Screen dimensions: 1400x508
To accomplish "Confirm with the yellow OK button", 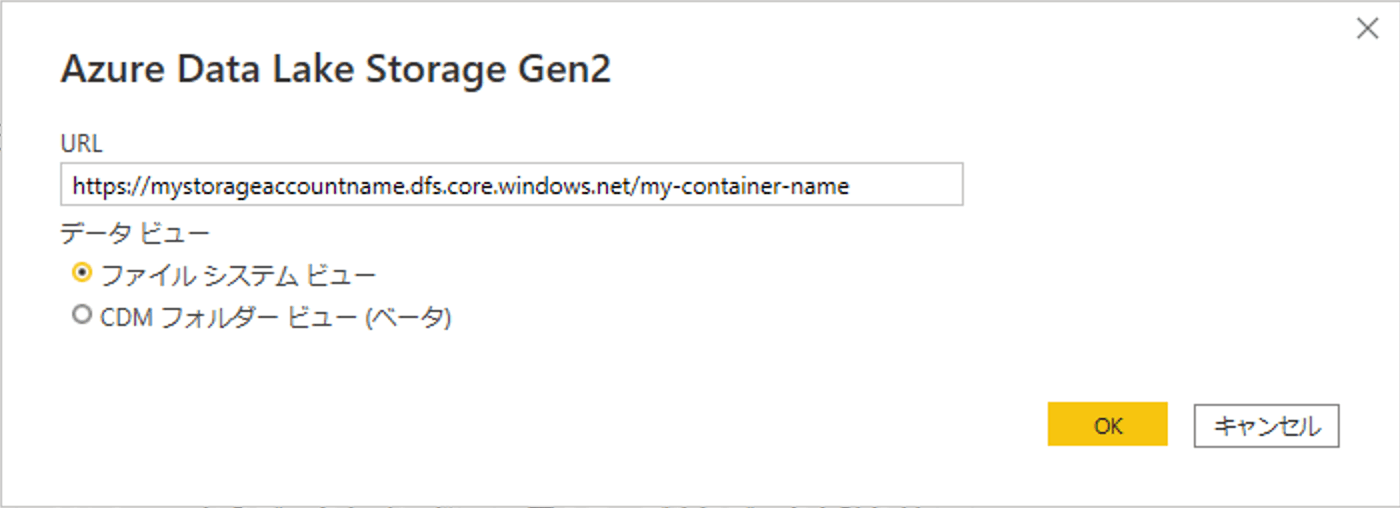I will coord(1108,424).
